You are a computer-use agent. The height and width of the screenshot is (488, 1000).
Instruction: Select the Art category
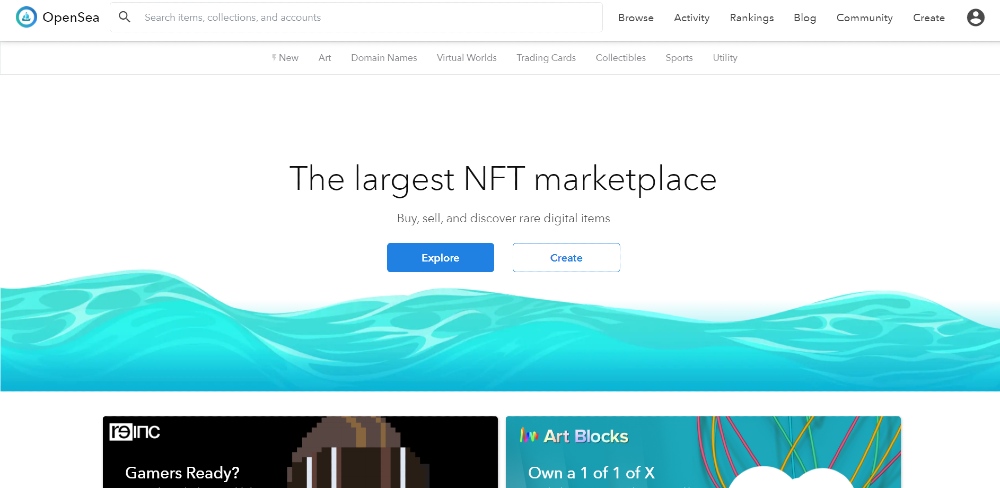tap(325, 57)
